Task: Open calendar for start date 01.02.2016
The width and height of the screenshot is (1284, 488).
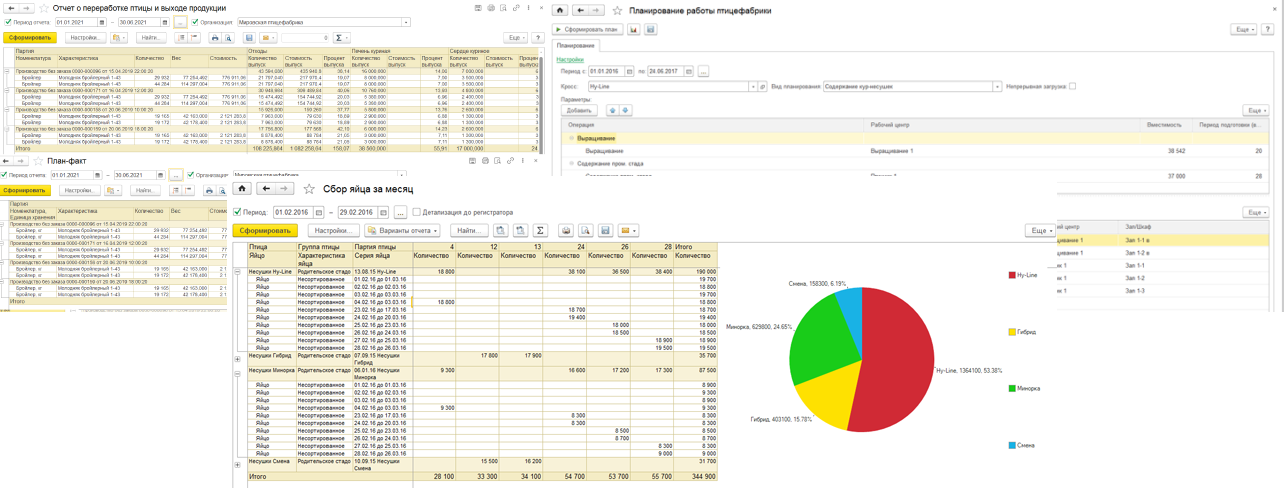Action: (x=319, y=212)
